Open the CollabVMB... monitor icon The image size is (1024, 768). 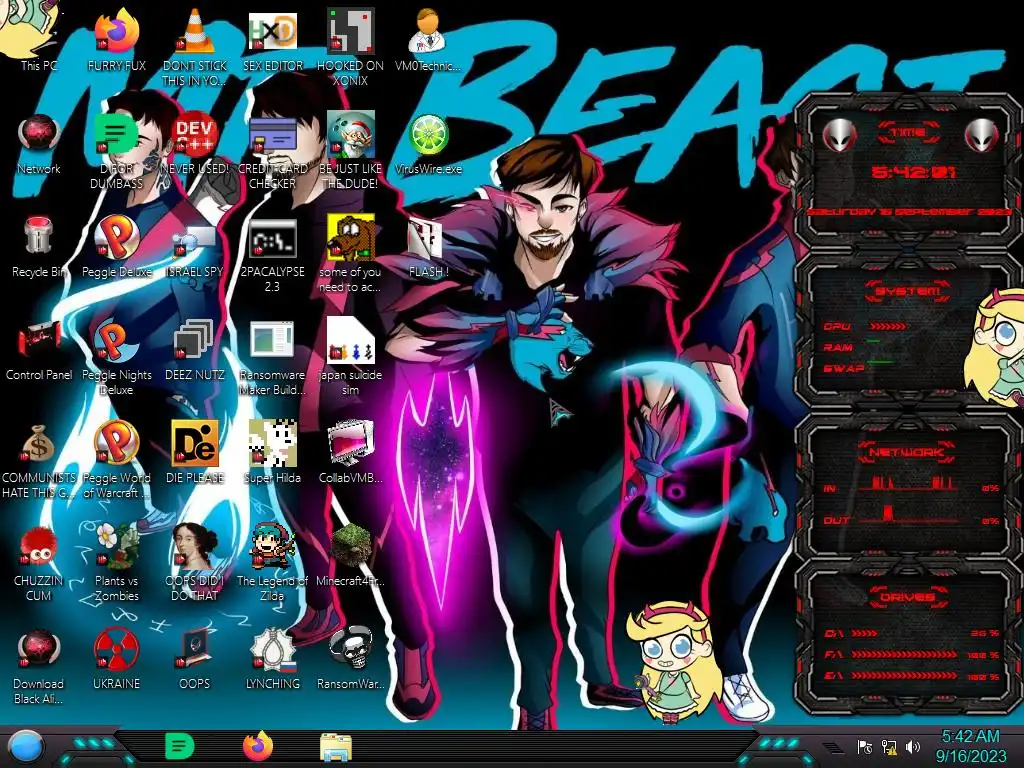(350, 453)
